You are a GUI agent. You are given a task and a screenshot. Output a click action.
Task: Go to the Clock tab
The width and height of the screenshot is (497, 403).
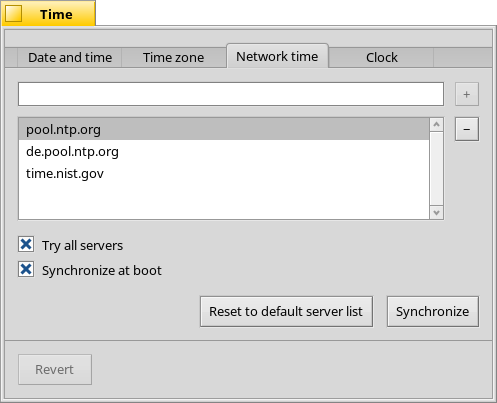tap(381, 57)
